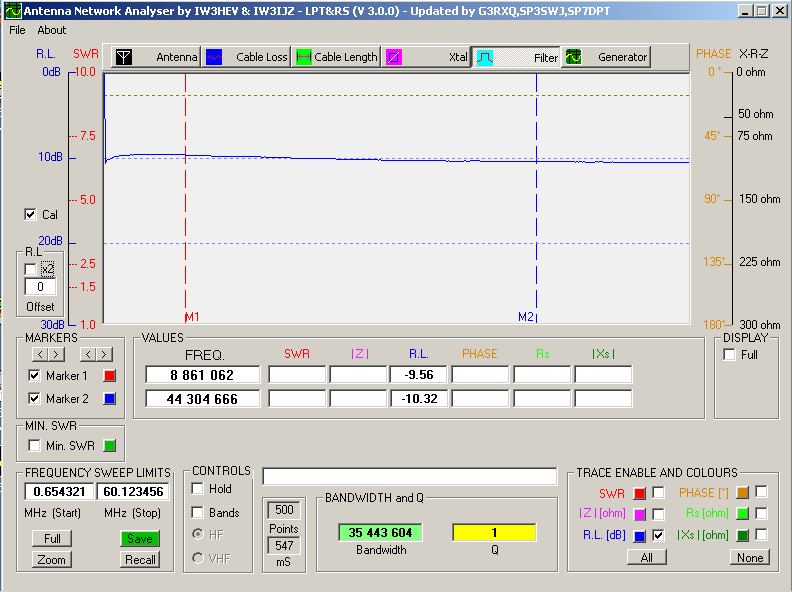Move Marker 1 left with arrow

[41, 354]
